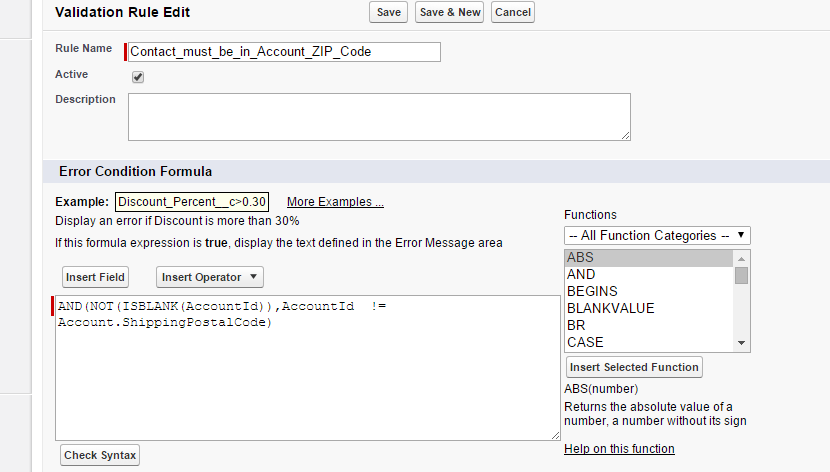830x472 pixels.
Task: Click Insert Selected Function button
Action: 634,367
